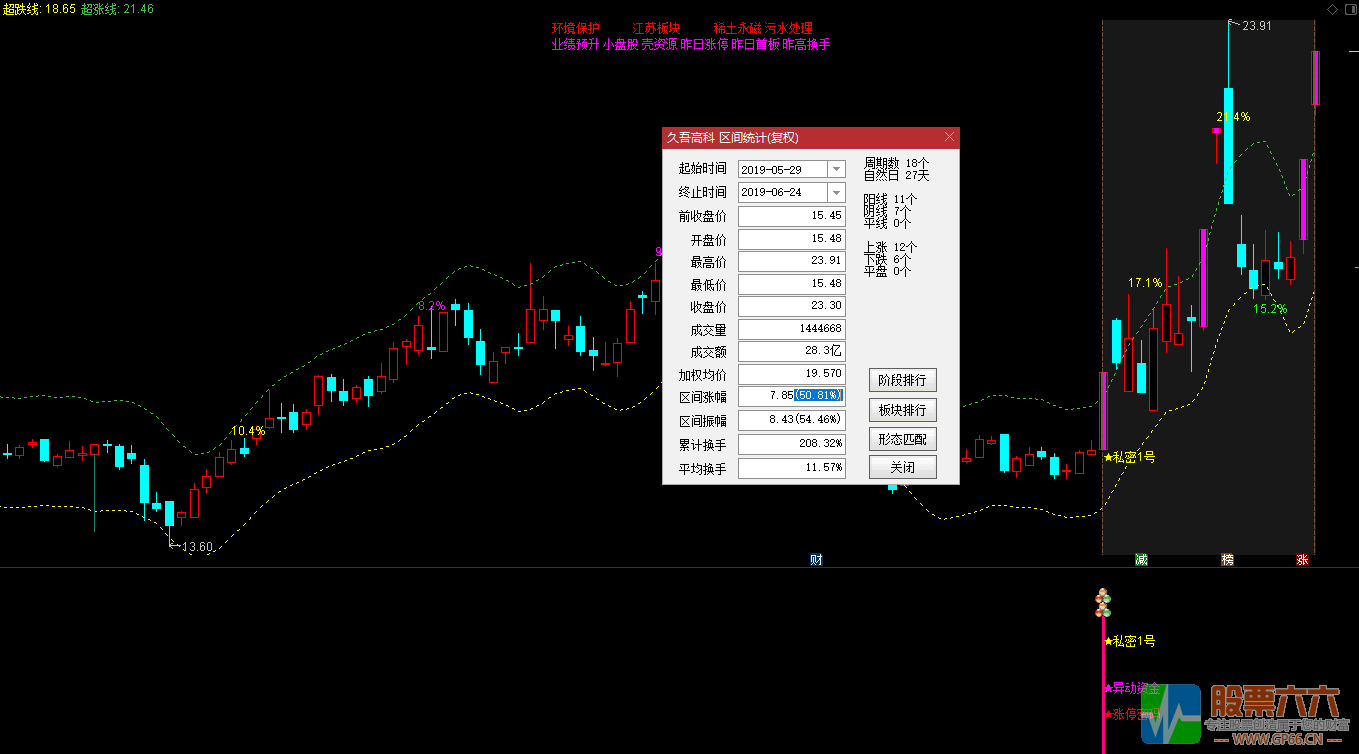The image size is (1359, 754).
Task: Click the 阶段排行 button
Action: tap(901, 380)
